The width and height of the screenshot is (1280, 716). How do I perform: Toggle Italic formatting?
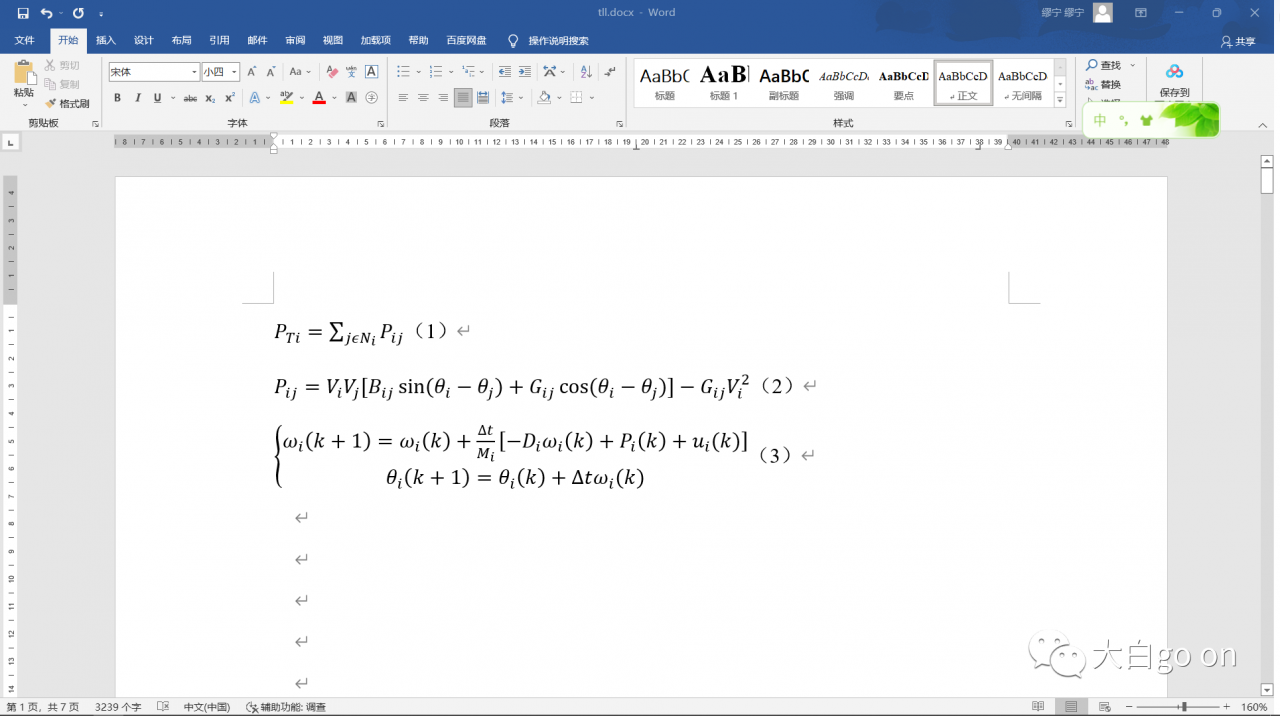tap(137, 98)
